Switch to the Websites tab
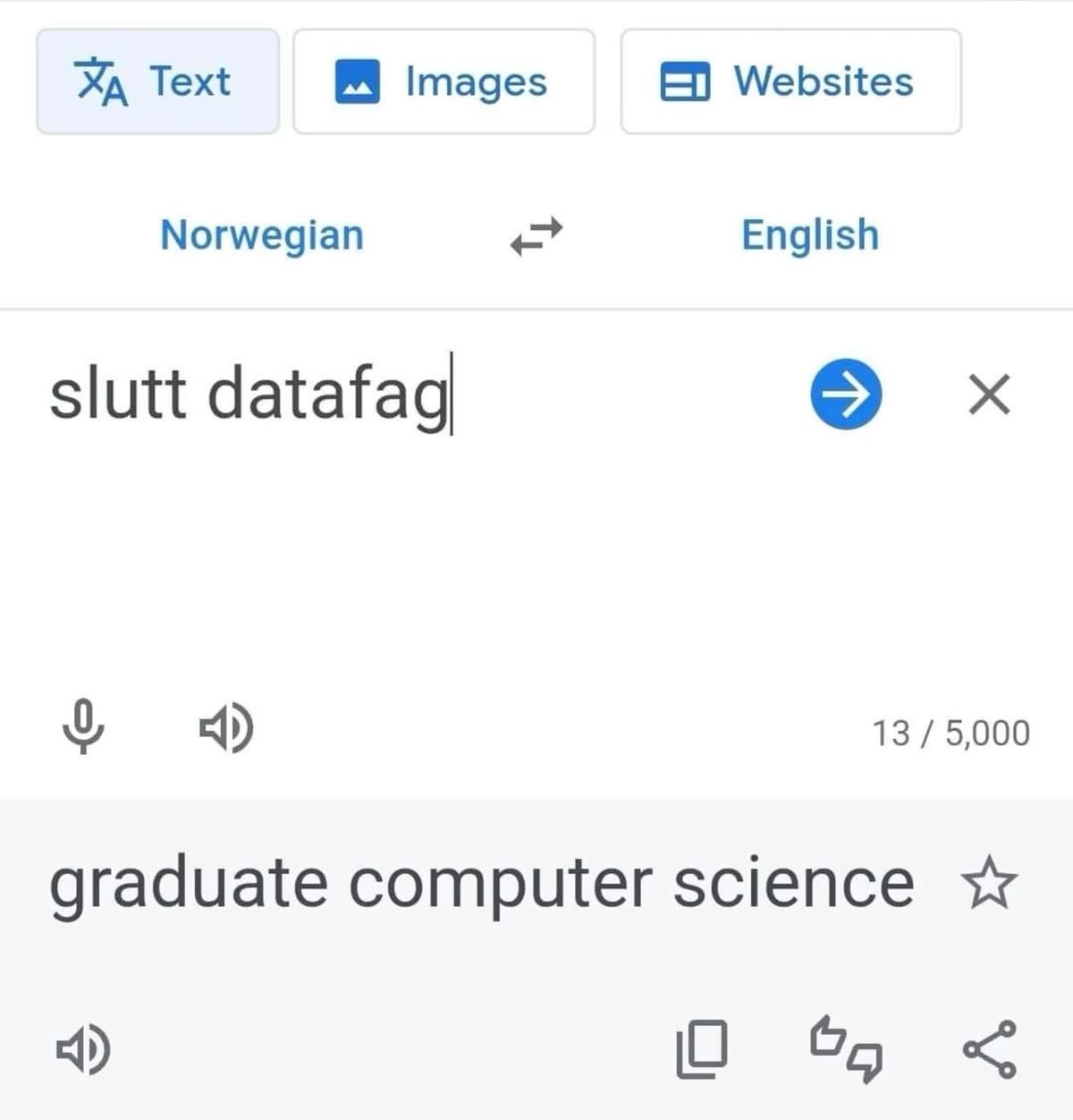Viewport: 1073px width, 1120px height. pyautogui.click(x=790, y=81)
